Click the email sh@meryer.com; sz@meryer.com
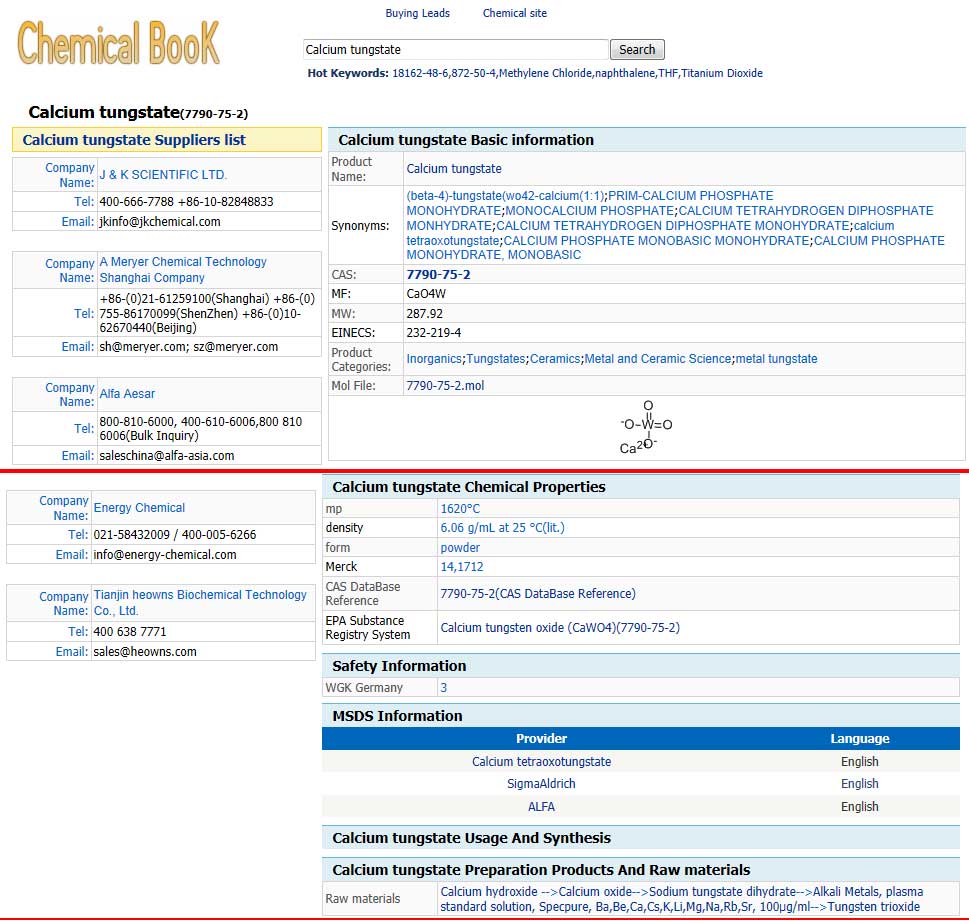The height and width of the screenshot is (924, 969). coord(188,347)
